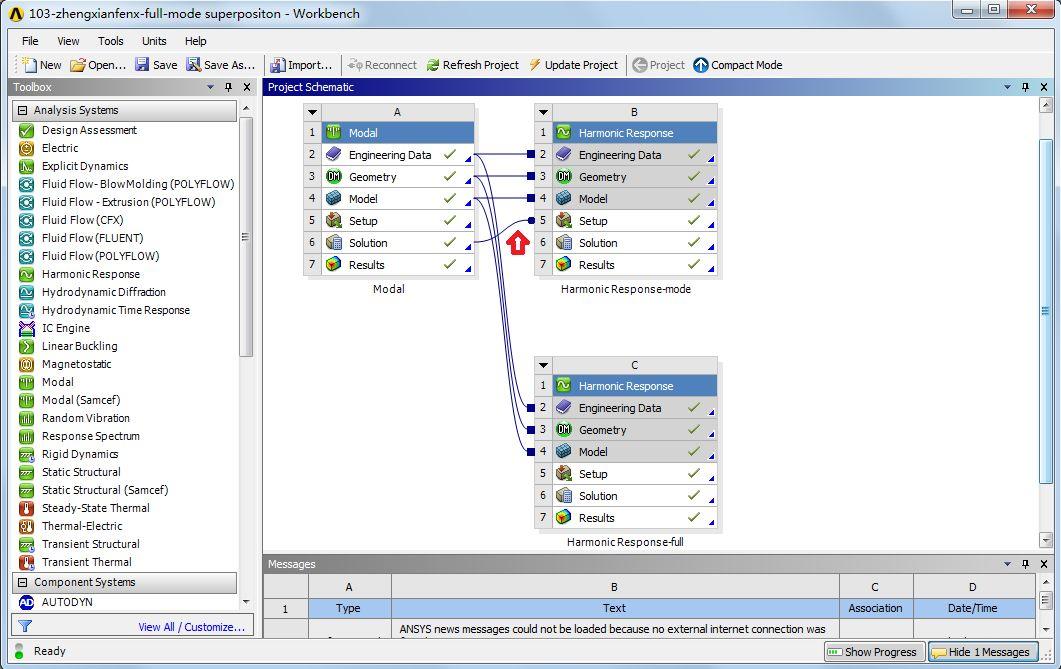The height and width of the screenshot is (669, 1061).
Task: Select Rigid Dynamics in Toolbox
Action: pyautogui.click(x=80, y=454)
